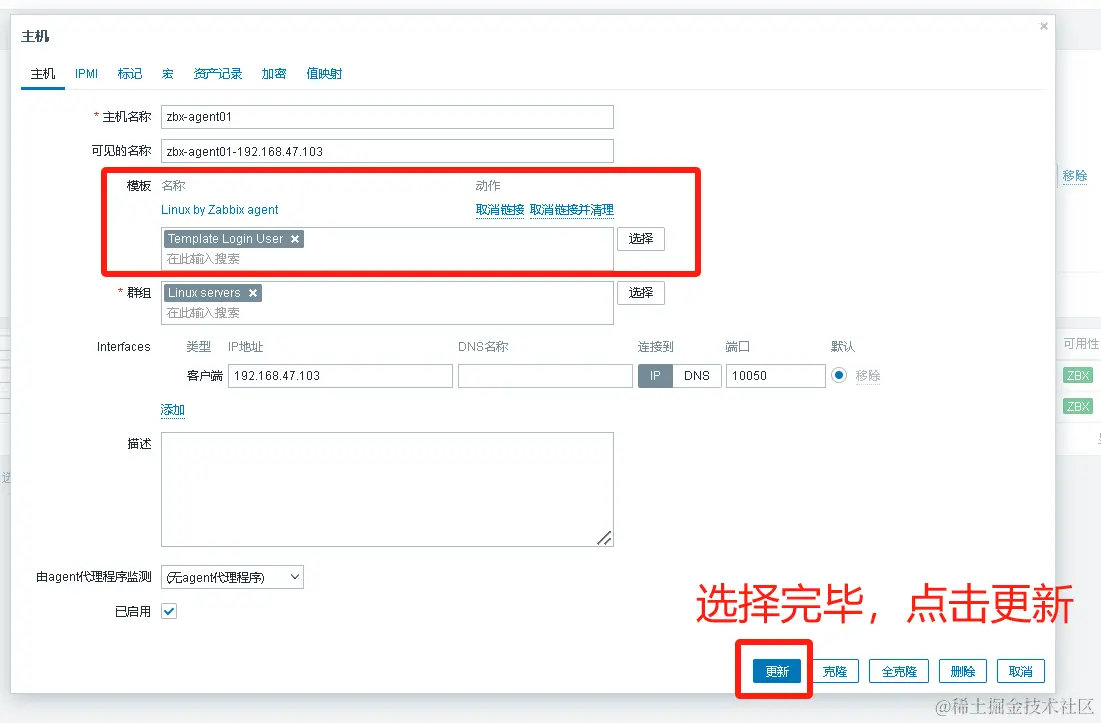Click the 取消链接 unlink link

coord(500,210)
